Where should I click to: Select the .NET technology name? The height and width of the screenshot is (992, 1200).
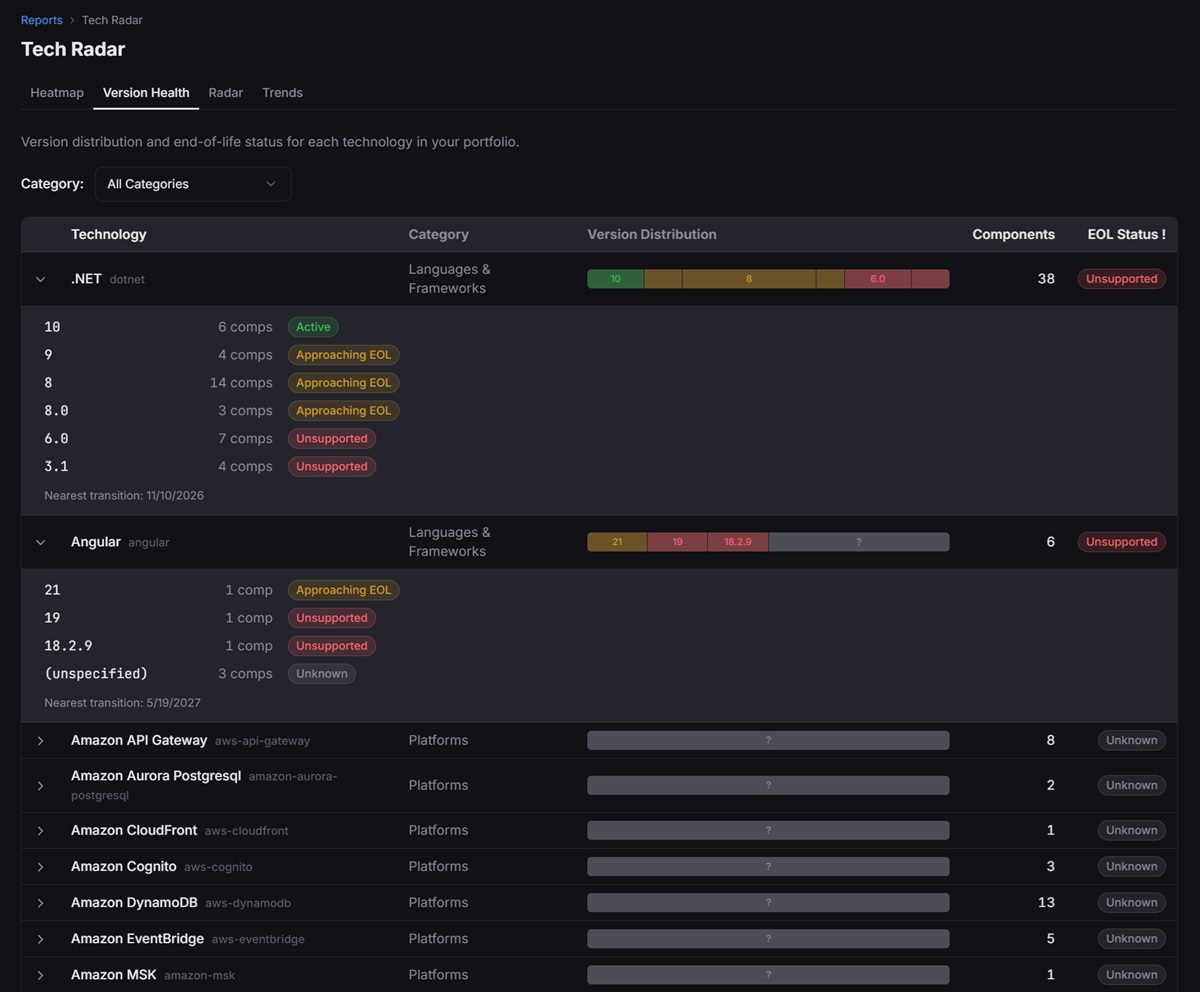(x=86, y=279)
